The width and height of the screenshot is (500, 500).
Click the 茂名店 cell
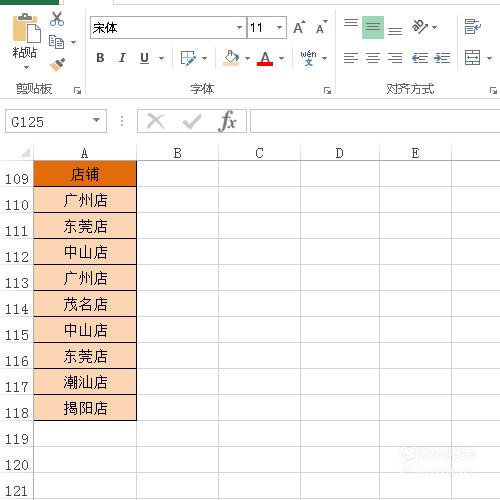85,304
